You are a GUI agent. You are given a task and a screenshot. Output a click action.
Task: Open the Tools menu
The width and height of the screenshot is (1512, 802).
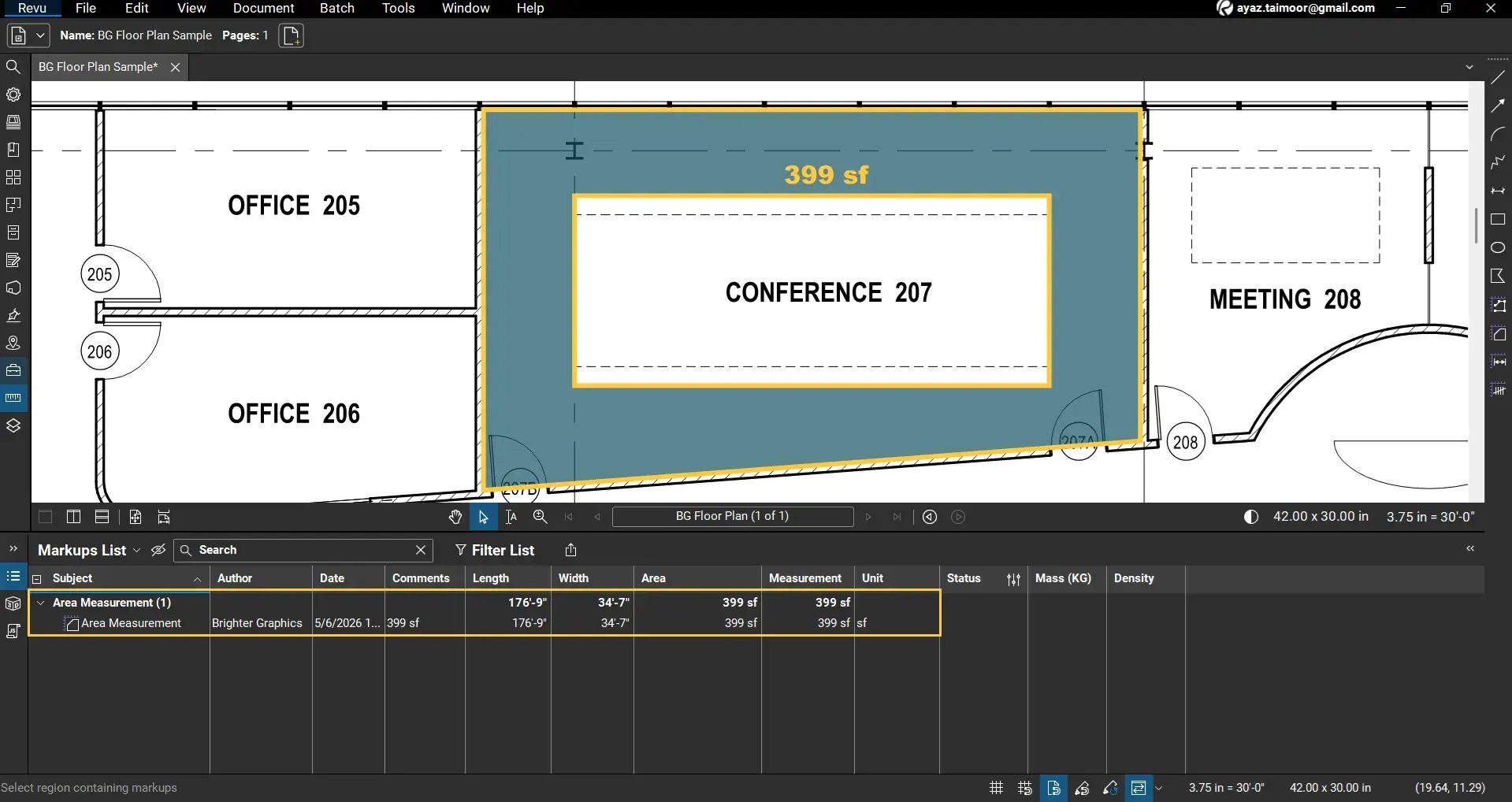[399, 8]
